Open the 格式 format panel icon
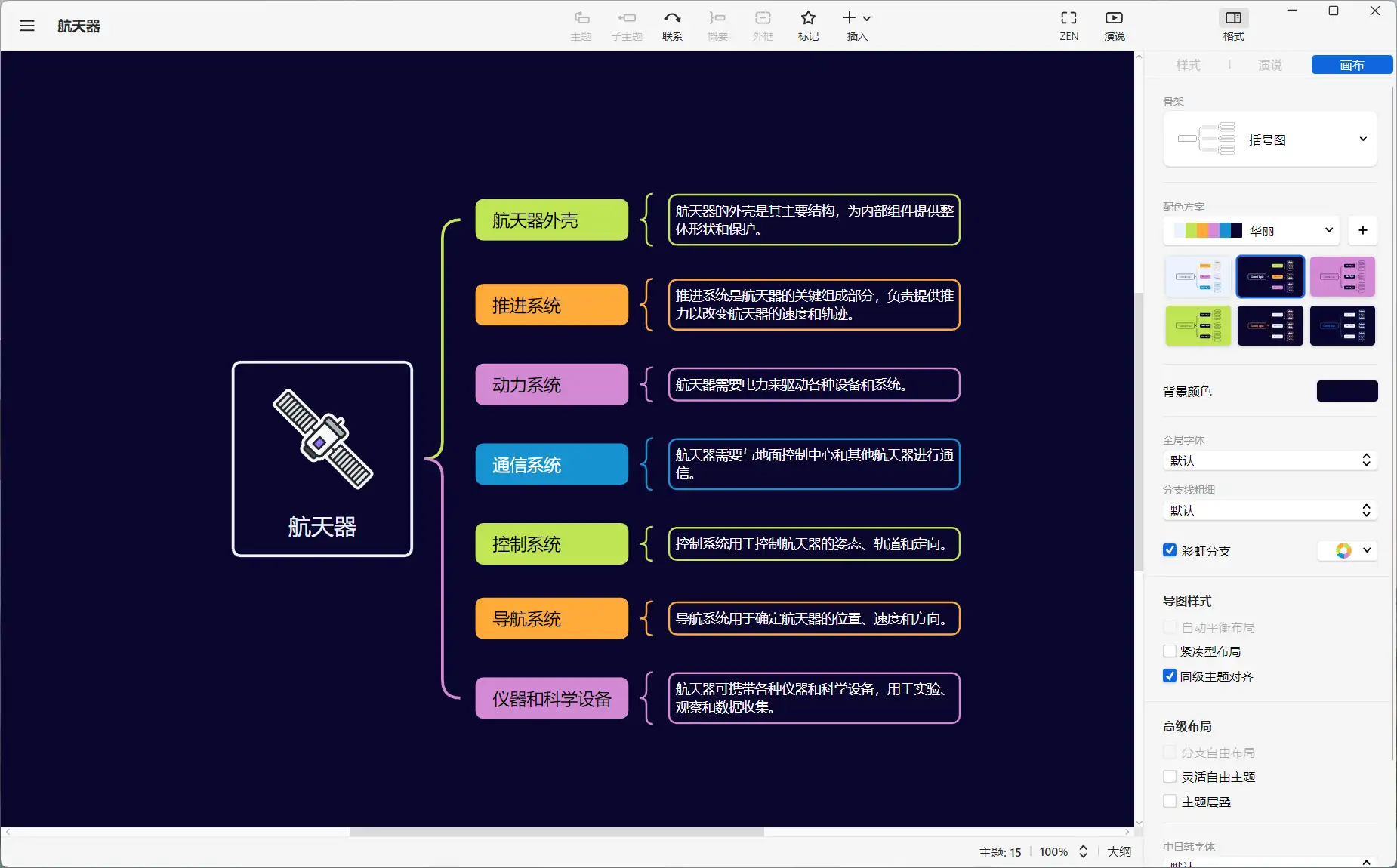This screenshot has height=868, width=1397. tap(1233, 25)
